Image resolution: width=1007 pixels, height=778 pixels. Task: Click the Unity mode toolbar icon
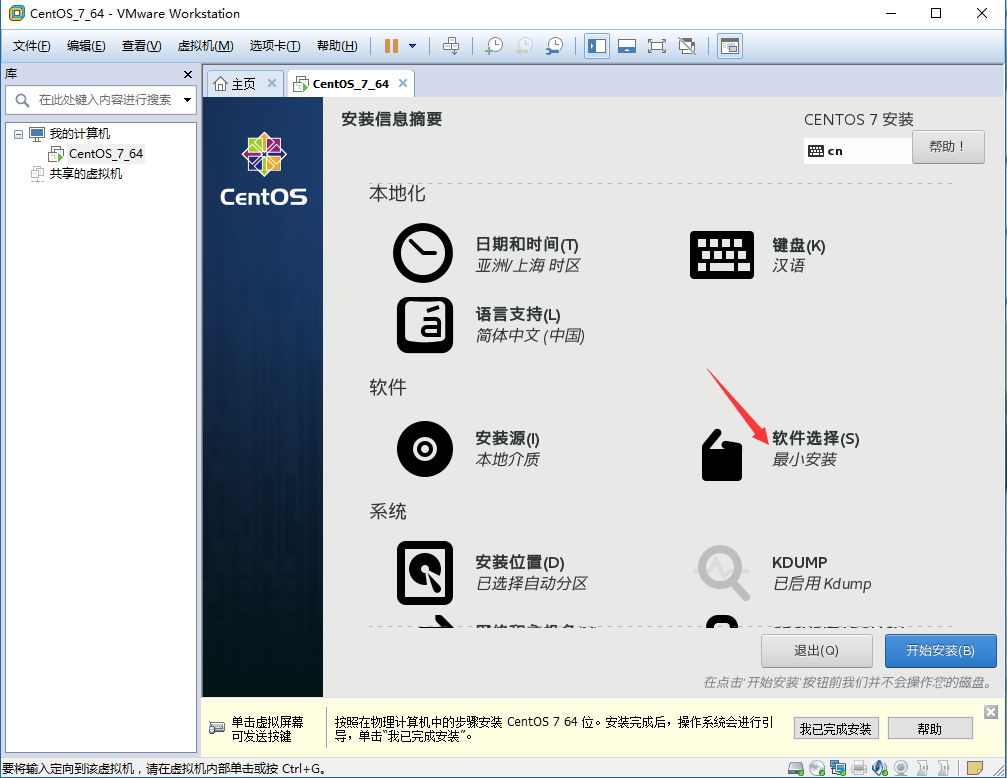point(687,46)
